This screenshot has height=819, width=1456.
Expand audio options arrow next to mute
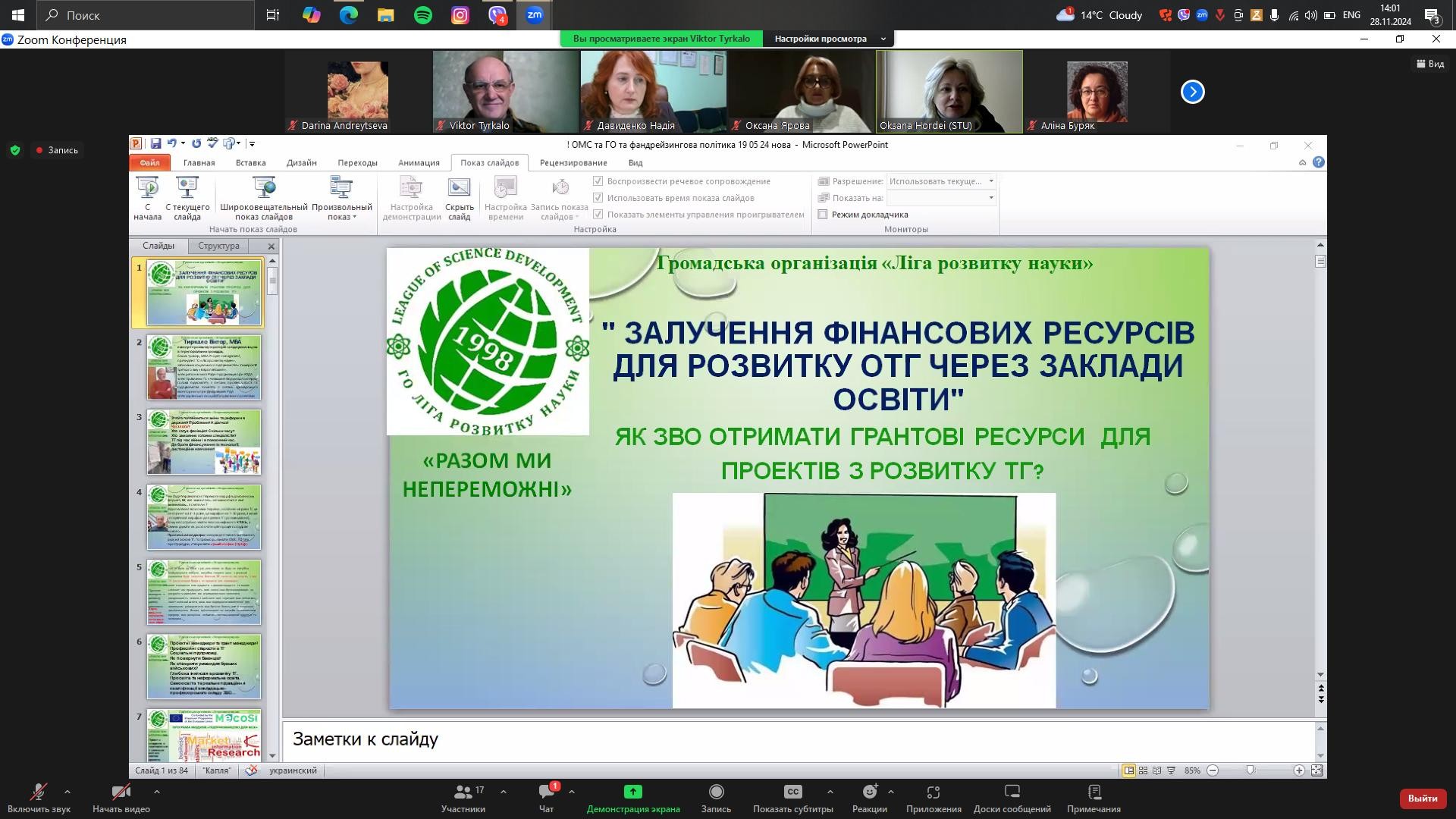click(67, 792)
